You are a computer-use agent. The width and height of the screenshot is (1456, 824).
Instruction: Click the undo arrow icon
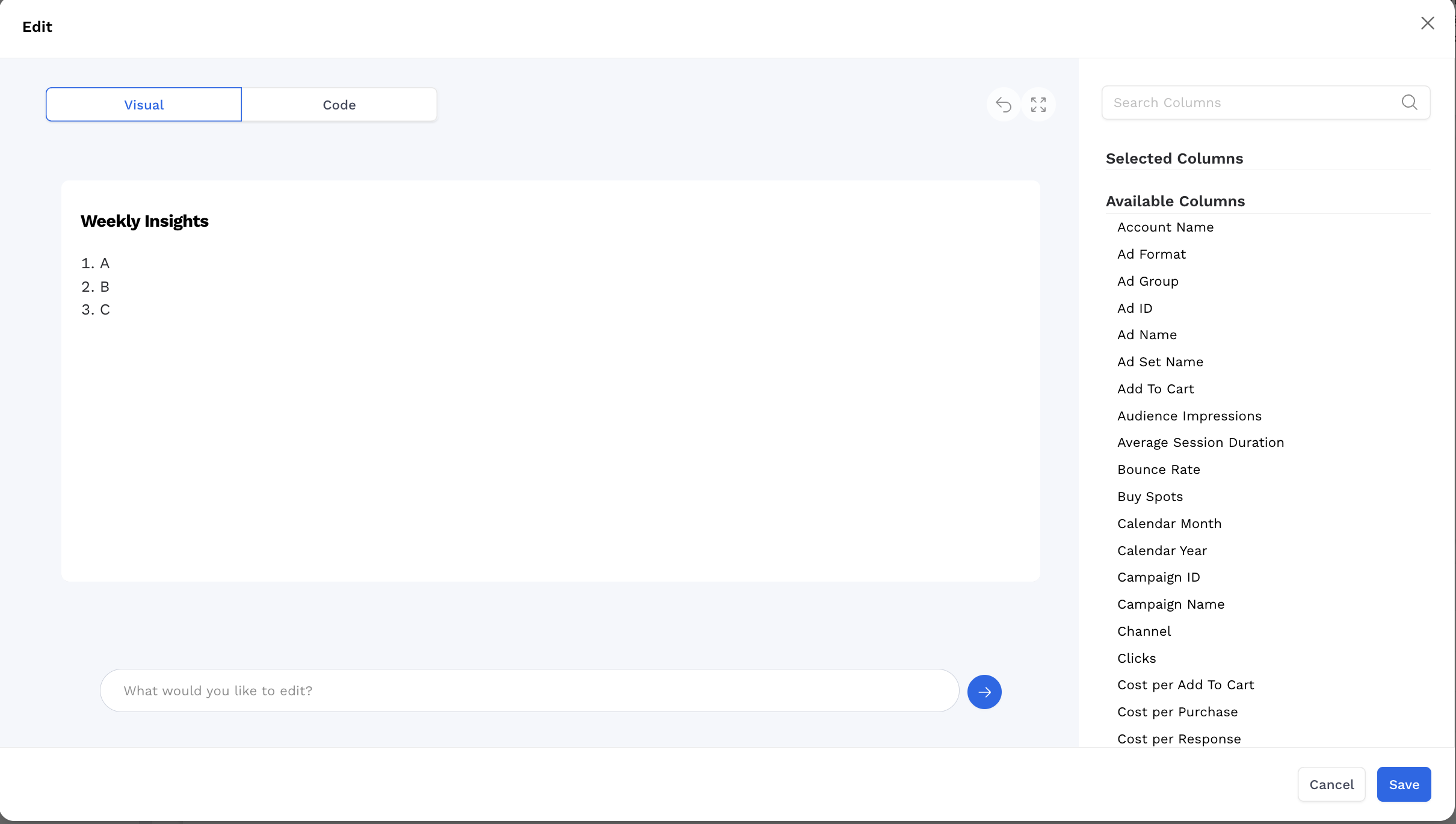[1003, 105]
